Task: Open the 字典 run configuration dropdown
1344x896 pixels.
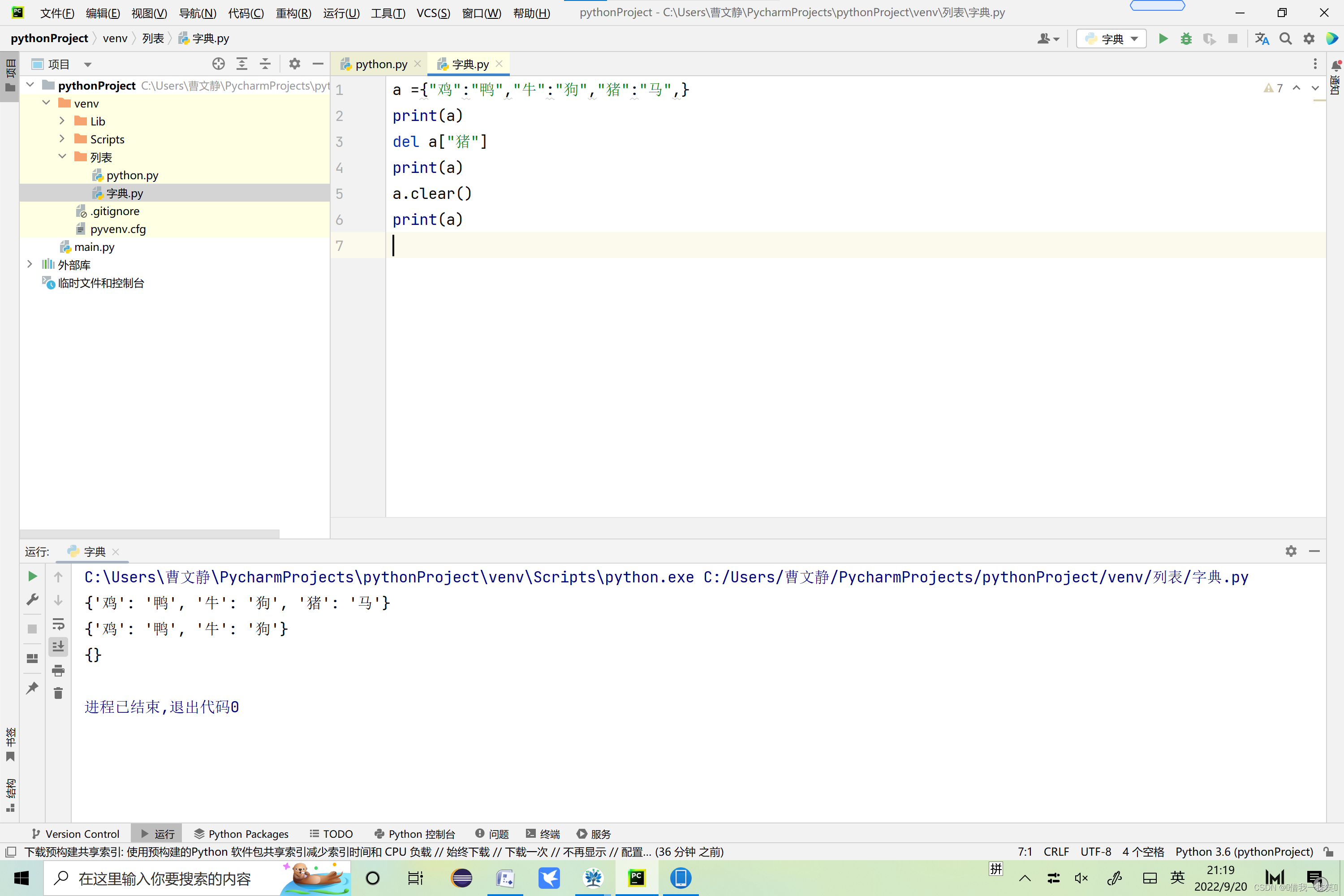Action: [x=1111, y=38]
